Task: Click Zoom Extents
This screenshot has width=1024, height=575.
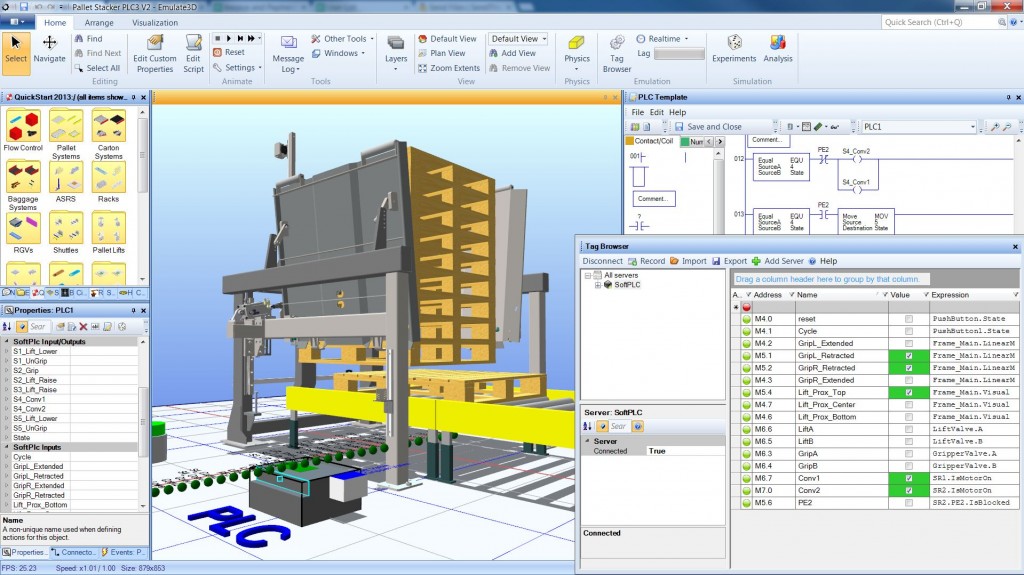Action: (449, 68)
